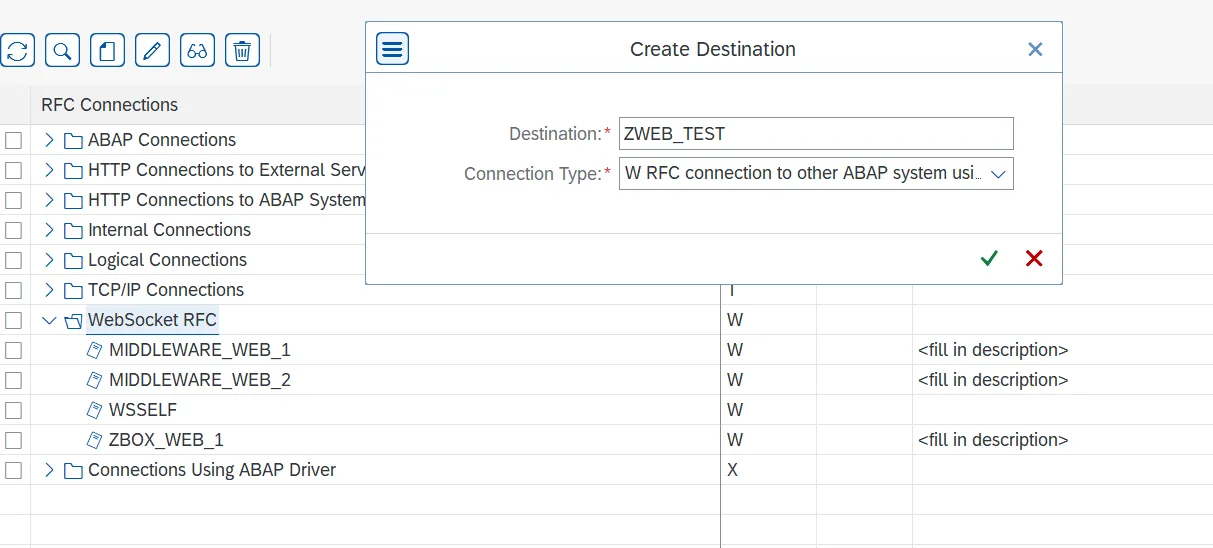Check the Logical Connections row checkbox

(13, 260)
